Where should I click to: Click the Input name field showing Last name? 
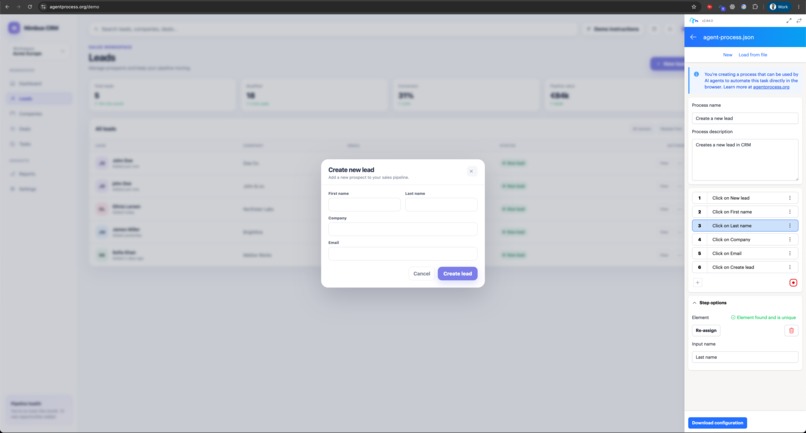tap(745, 357)
